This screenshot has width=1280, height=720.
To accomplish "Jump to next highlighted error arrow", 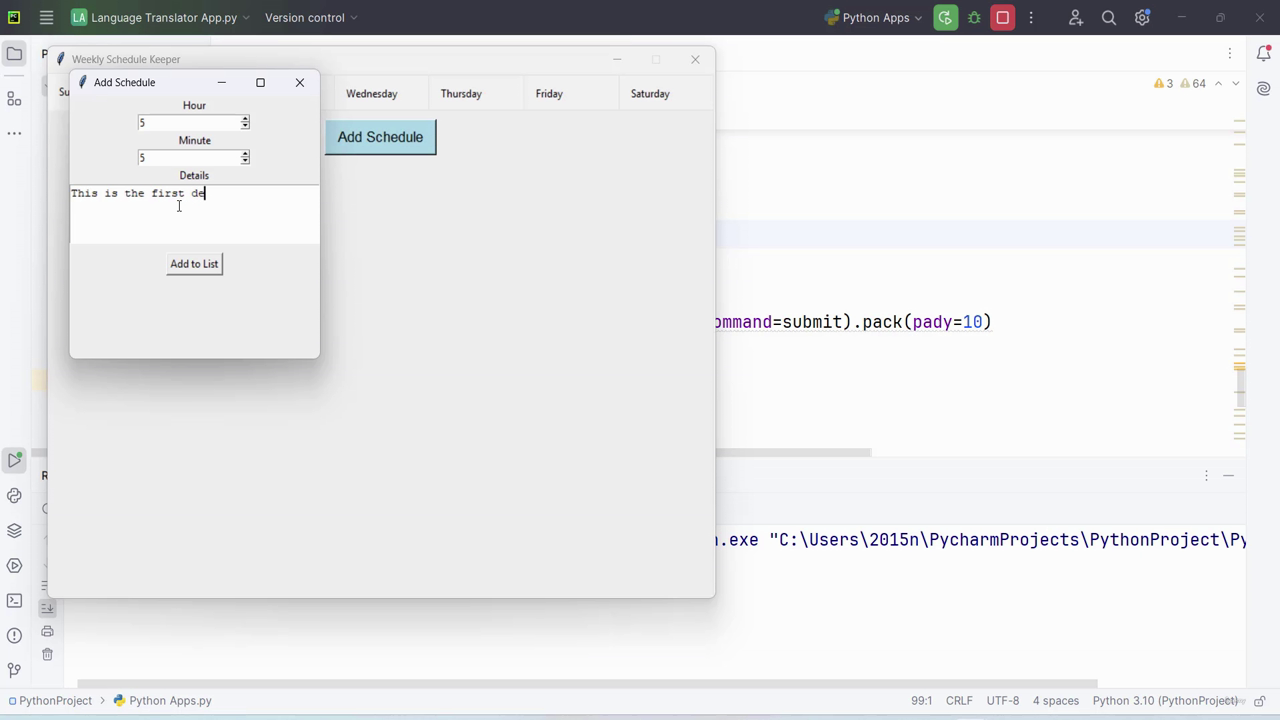I will click(x=1236, y=84).
